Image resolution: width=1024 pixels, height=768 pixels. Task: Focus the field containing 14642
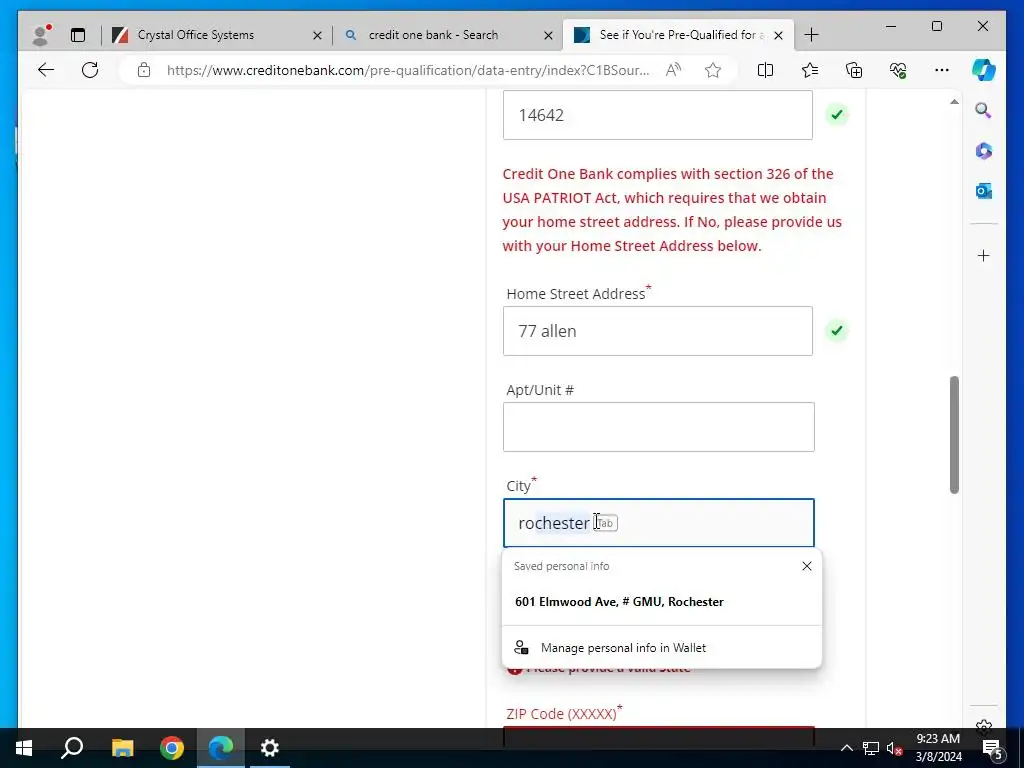click(x=658, y=115)
